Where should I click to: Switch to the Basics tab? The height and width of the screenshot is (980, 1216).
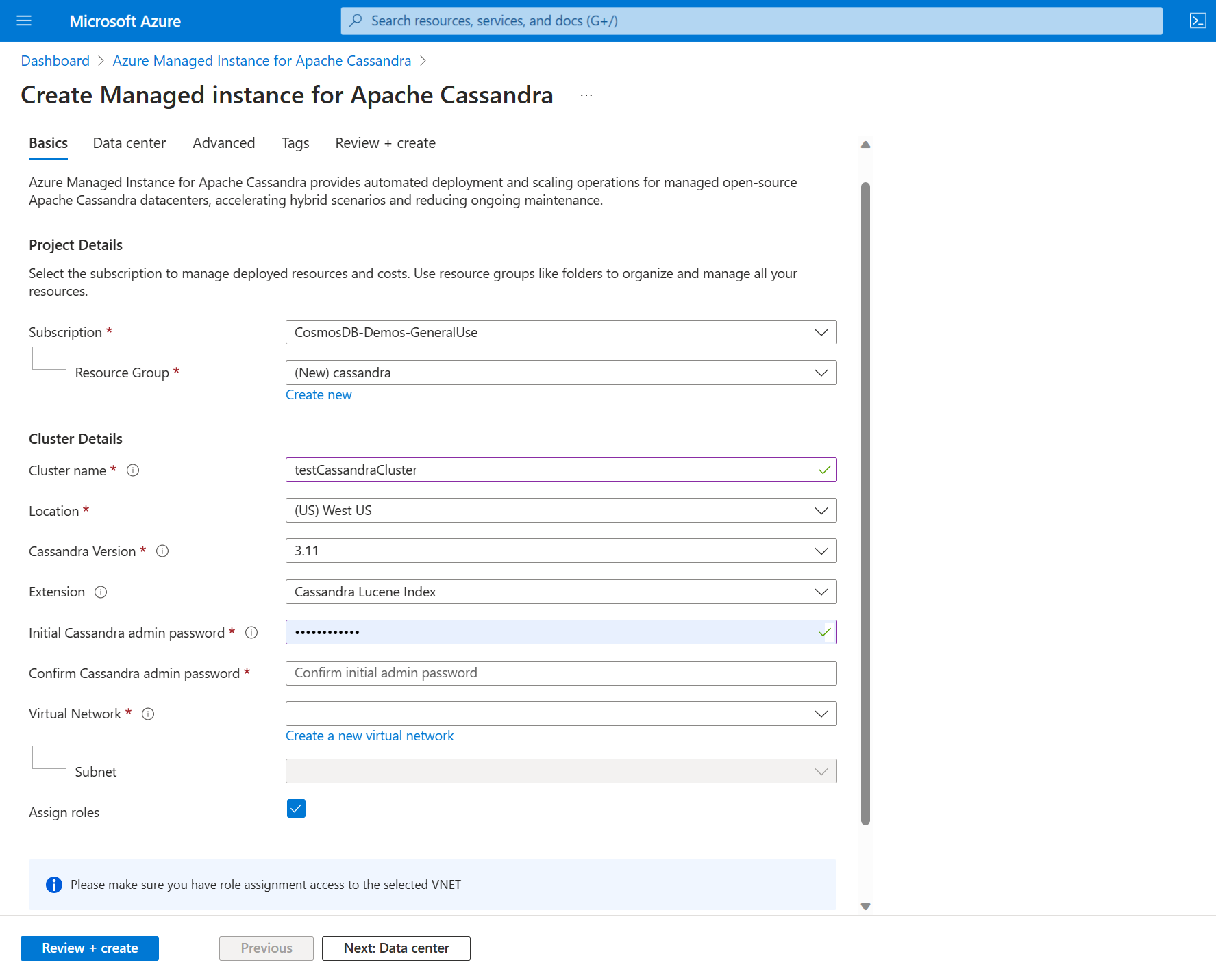point(48,143)
